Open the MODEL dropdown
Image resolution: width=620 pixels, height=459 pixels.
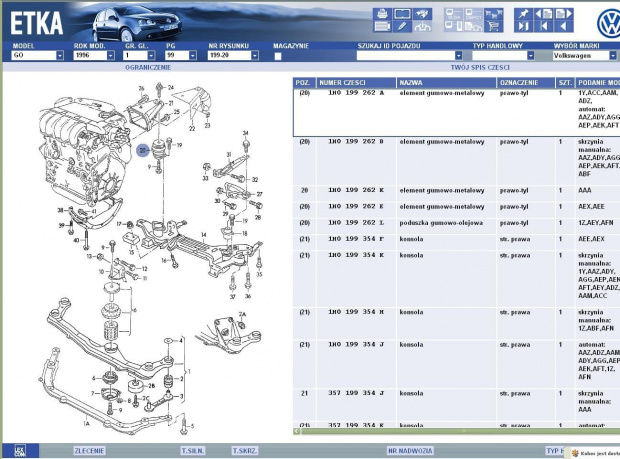pyautogui.click(x=60, y=55)
